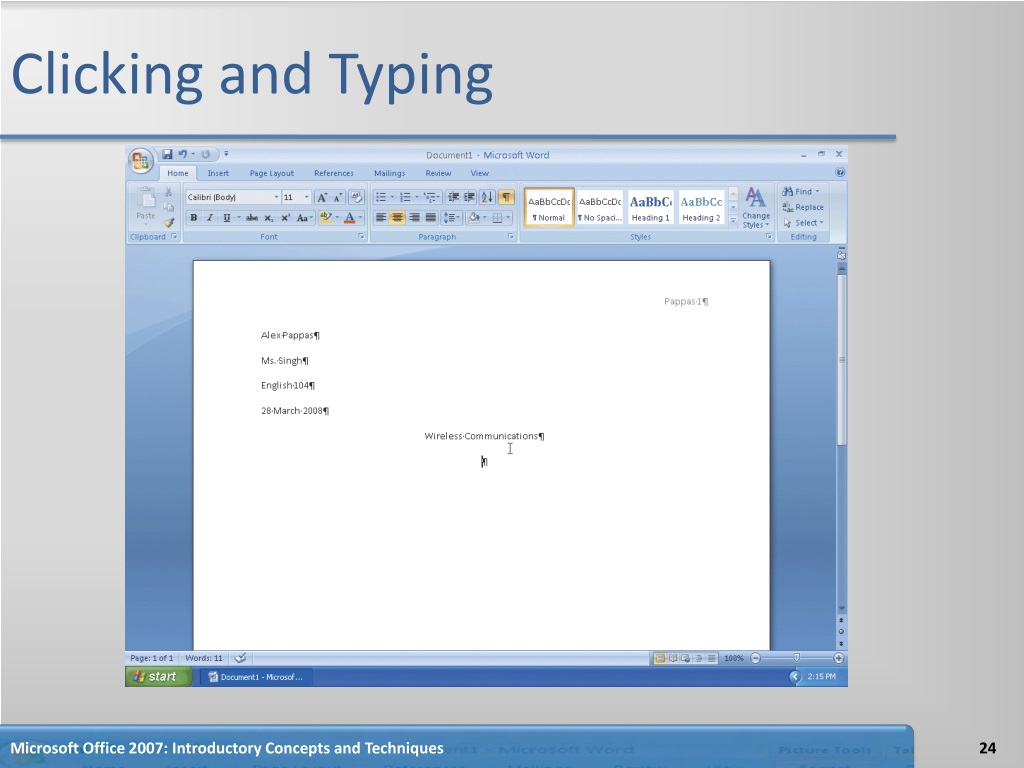Customize the Quick Access Toolbar dropdown

click(x=226, y=154)
